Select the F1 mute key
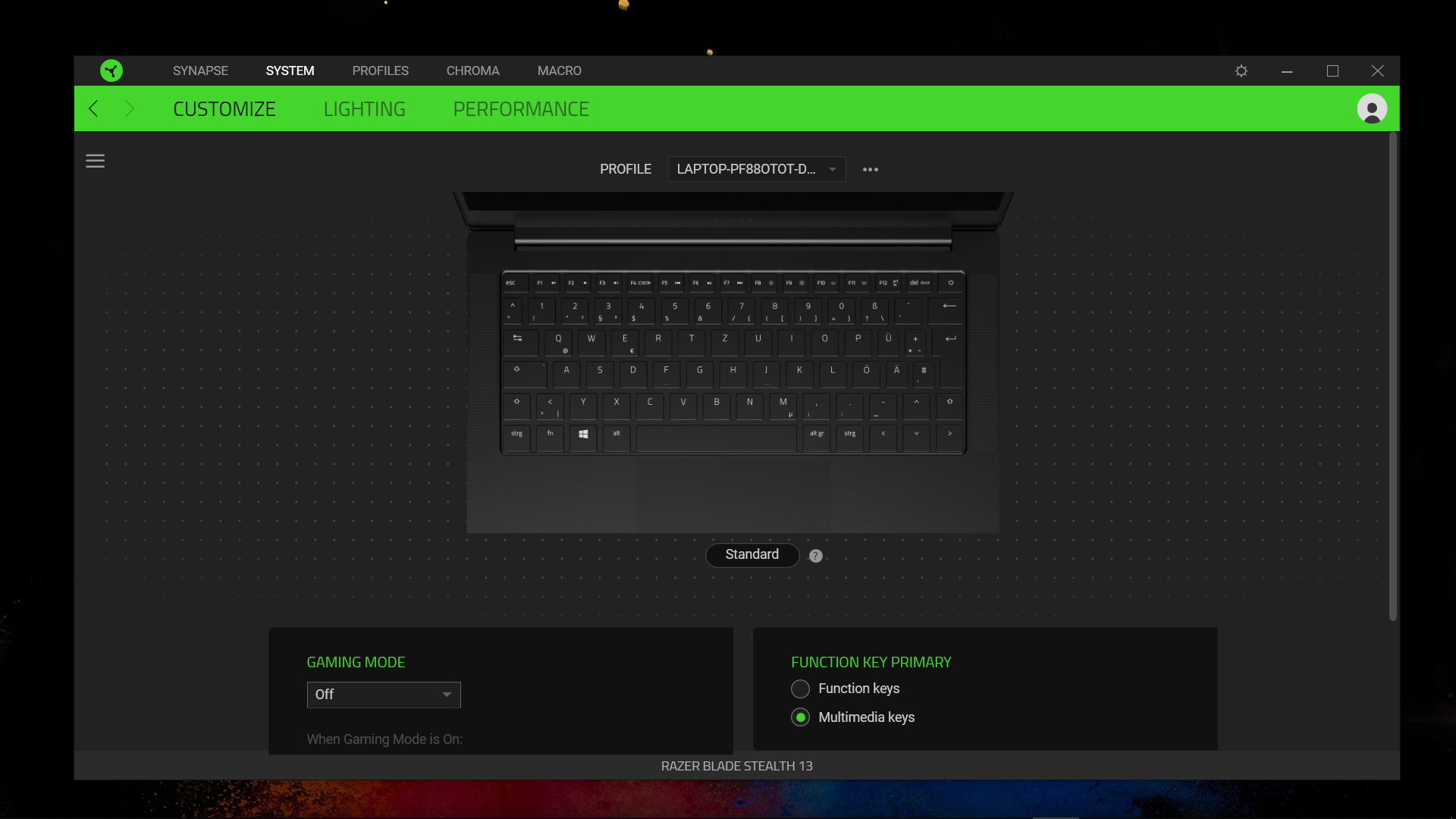Image resolution: width=1456 pixels, height=819 pixels. click(546, 284)
